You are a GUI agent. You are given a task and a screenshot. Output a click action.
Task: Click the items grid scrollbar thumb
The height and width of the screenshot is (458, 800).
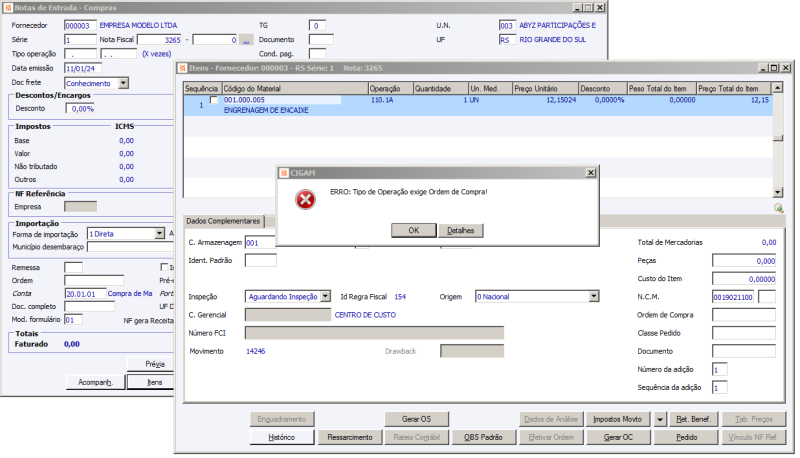coord(778,138)
